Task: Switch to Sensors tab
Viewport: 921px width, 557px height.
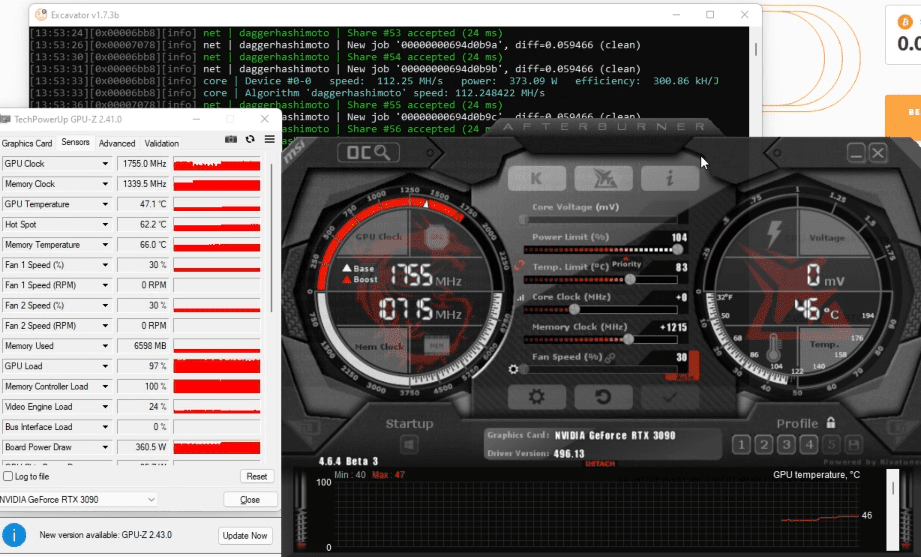Action: (75, 142)
